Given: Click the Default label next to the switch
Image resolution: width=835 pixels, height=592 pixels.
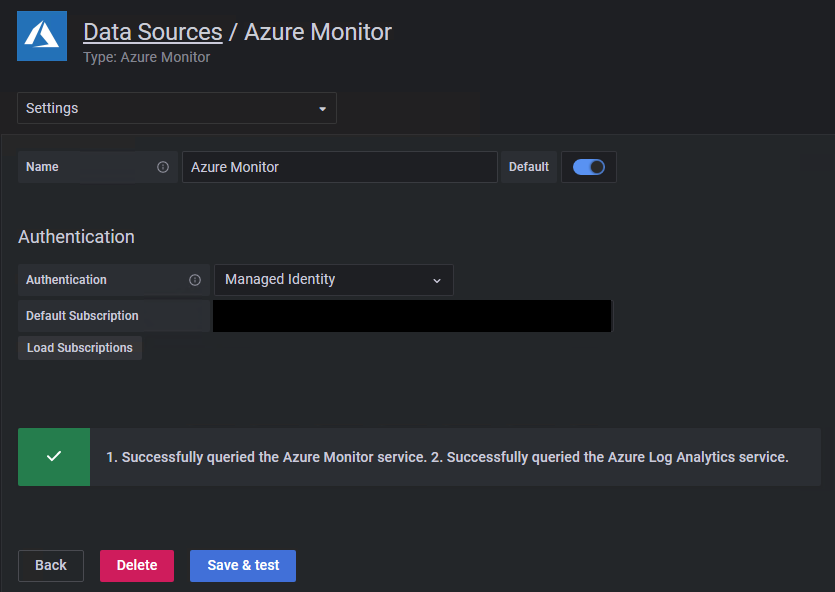Looking at the screenshot, I should coord(529,166).
